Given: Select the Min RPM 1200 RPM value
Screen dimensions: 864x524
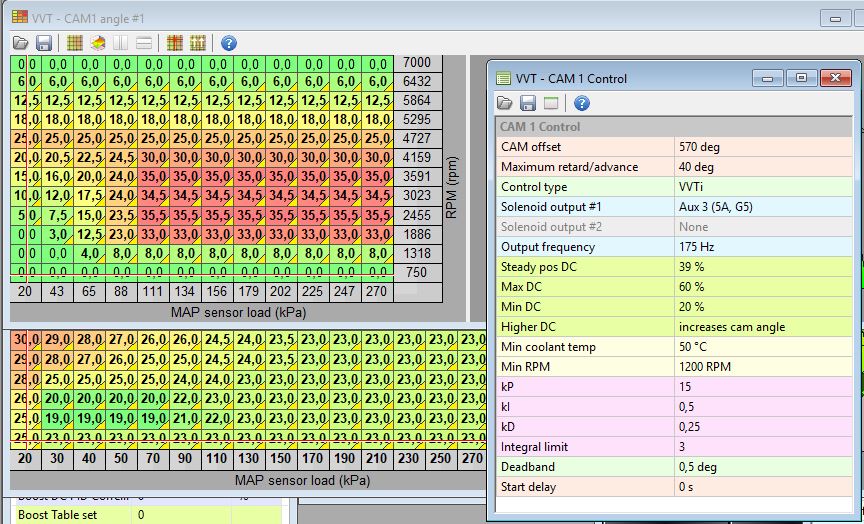Looking at the screenshot, I should 762,367.
